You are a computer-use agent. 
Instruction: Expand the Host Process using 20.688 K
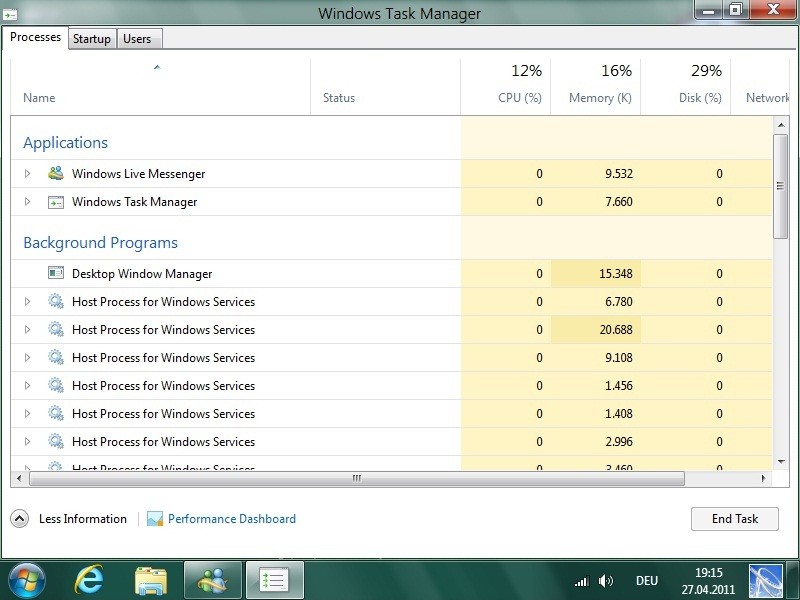pyautogui.click(x=28, y=330)
